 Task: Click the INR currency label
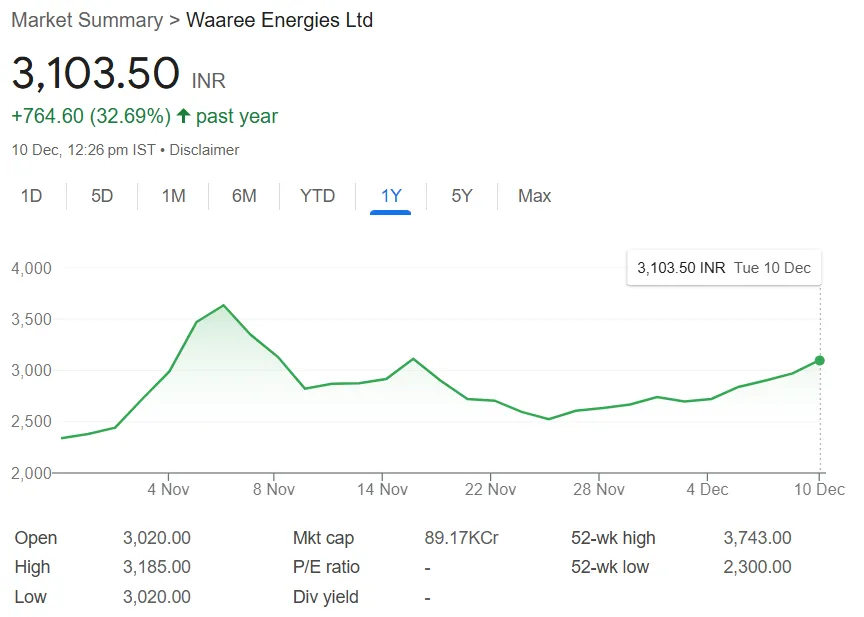(208, 81)
